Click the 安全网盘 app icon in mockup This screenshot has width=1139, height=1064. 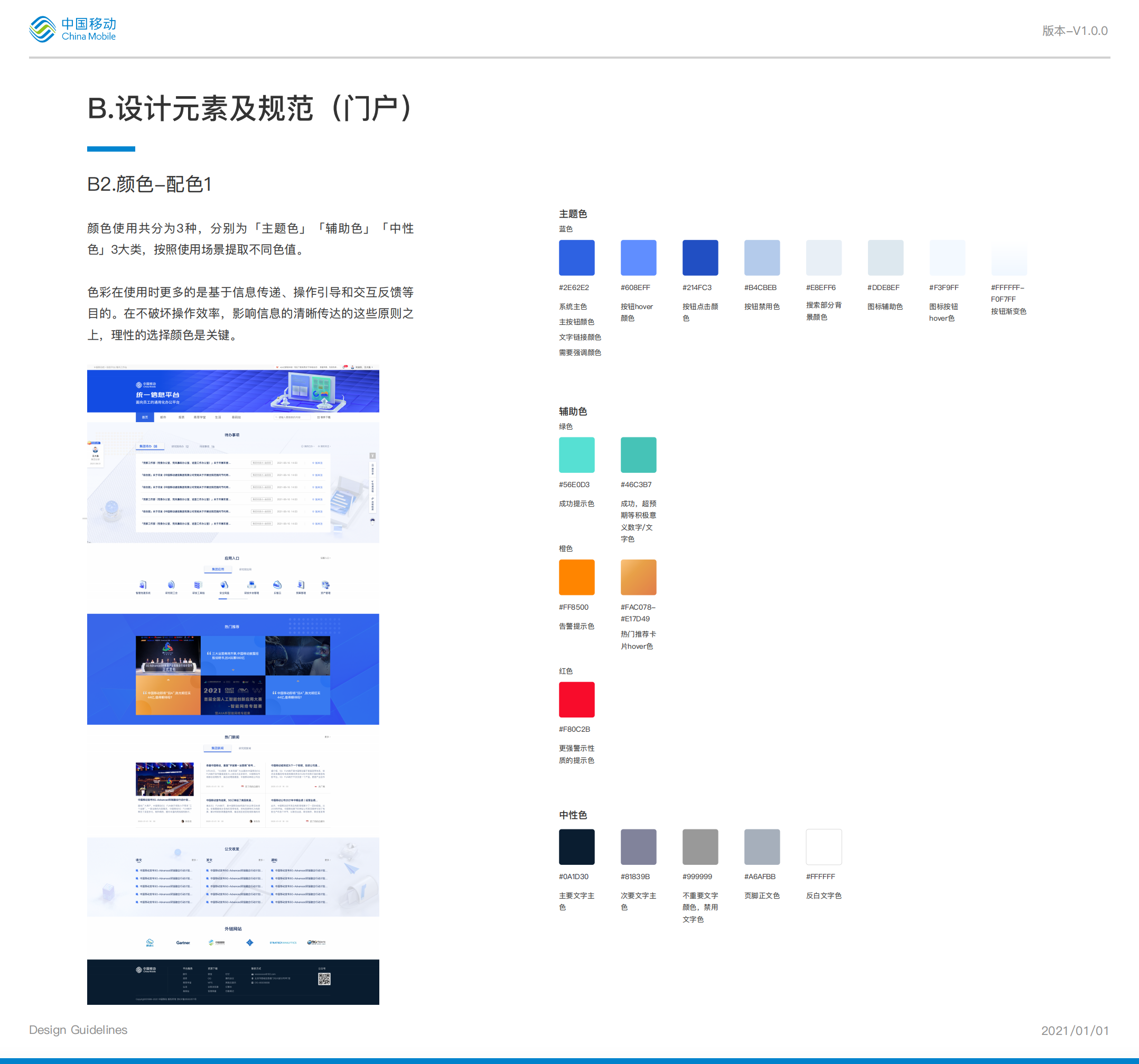point(224,585)
